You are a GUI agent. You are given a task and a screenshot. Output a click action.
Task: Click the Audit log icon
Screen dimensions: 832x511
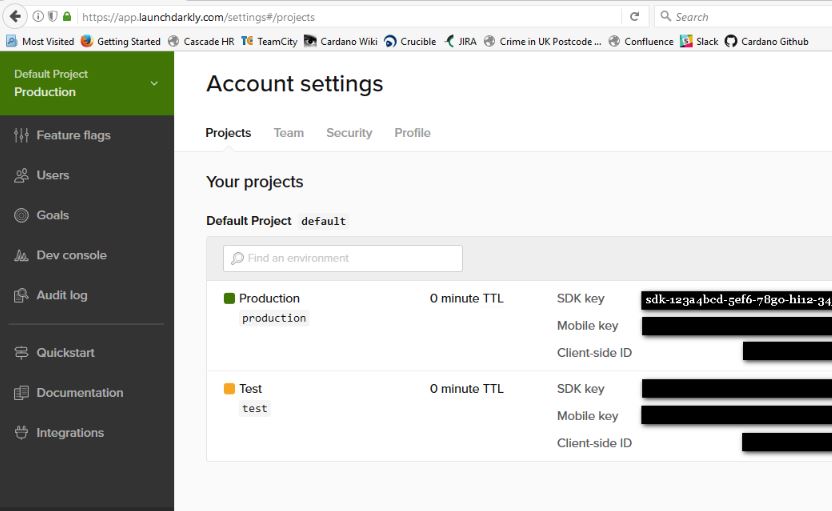[x=21, y=296]
